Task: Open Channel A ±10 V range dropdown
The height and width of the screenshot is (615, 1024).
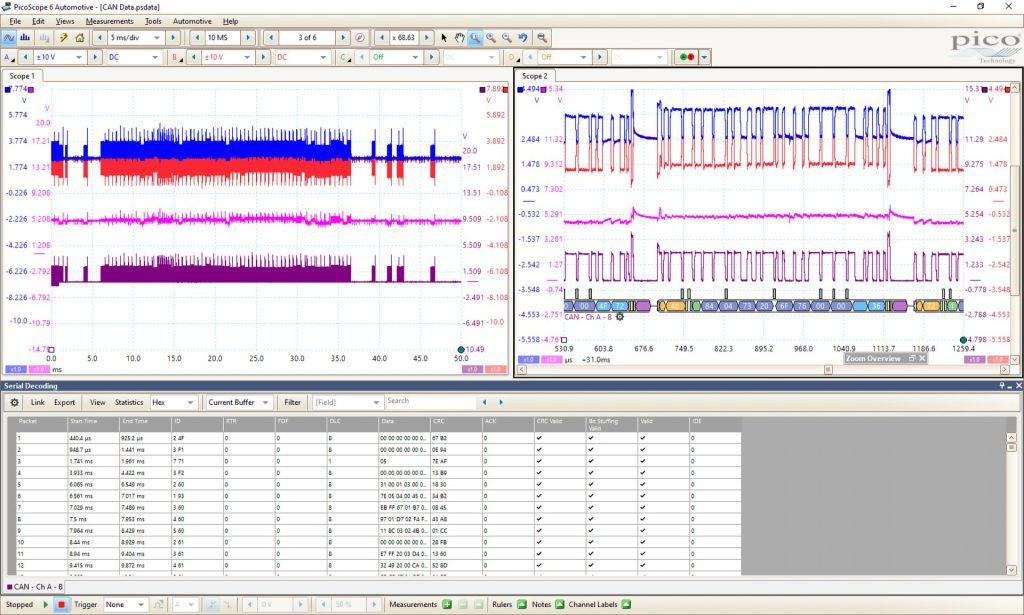Action: [59, 57]
